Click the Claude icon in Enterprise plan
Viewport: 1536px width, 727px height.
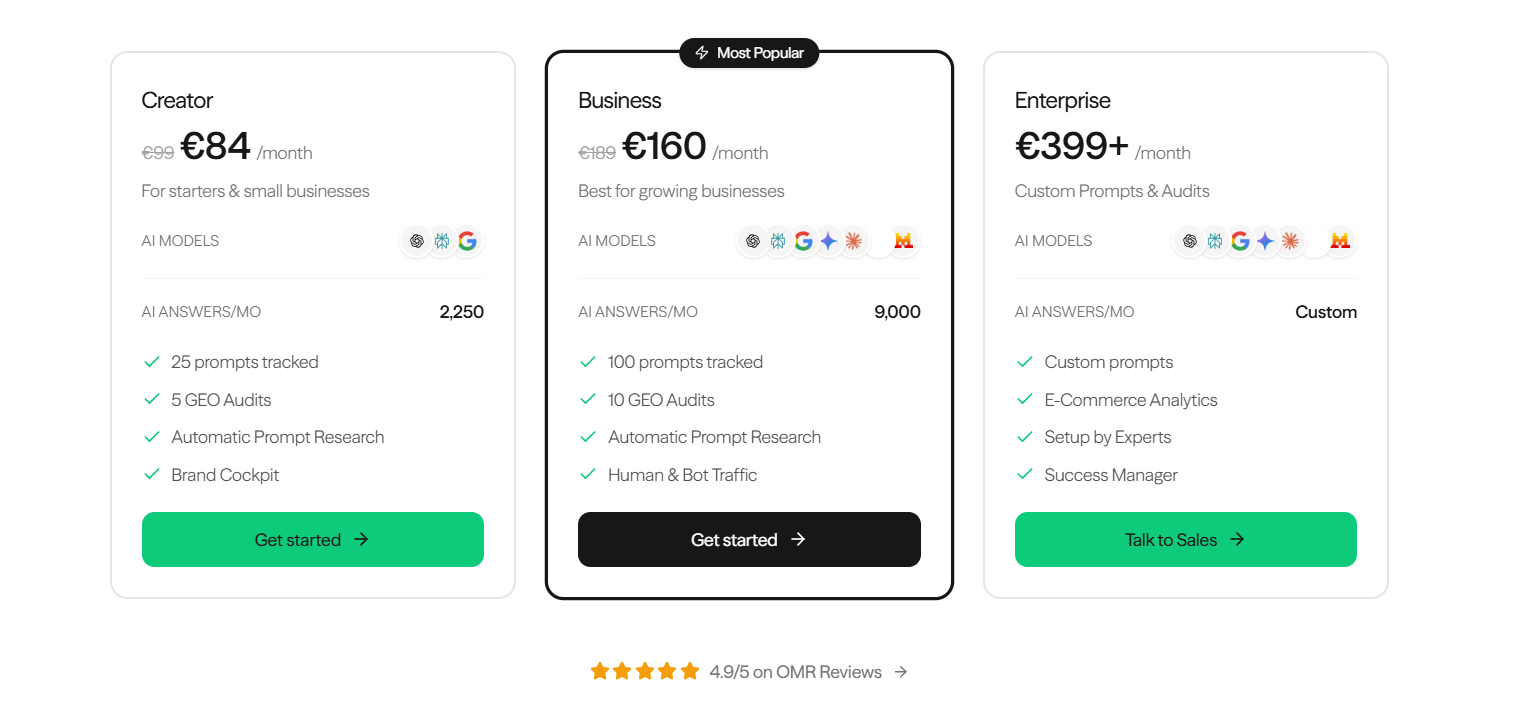click(1290, 241)
